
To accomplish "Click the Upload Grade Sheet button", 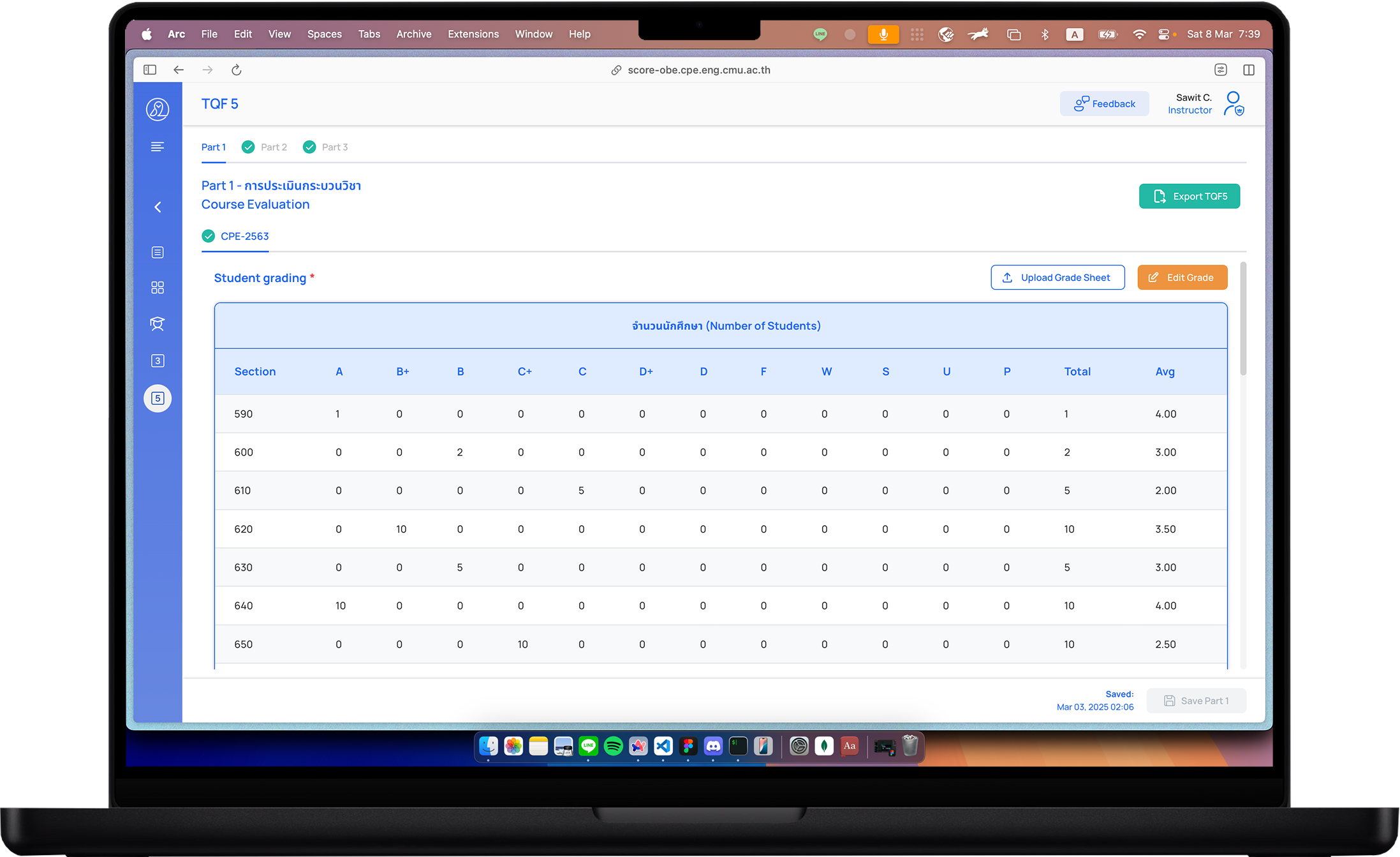I will [1057, 278].
